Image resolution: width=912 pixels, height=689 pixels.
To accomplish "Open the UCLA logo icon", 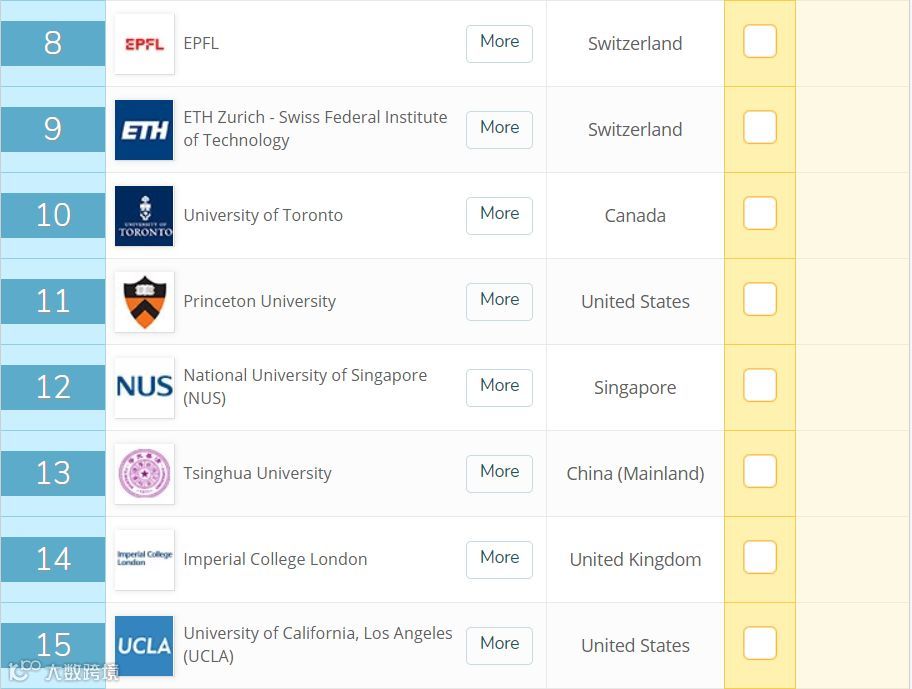I will click(144, 646).
